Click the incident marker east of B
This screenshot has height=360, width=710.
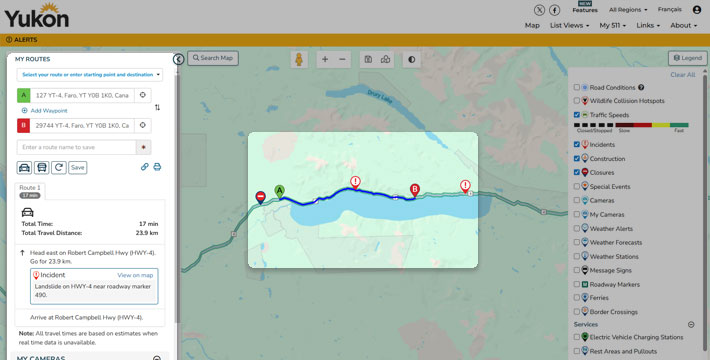coord(465,186)
